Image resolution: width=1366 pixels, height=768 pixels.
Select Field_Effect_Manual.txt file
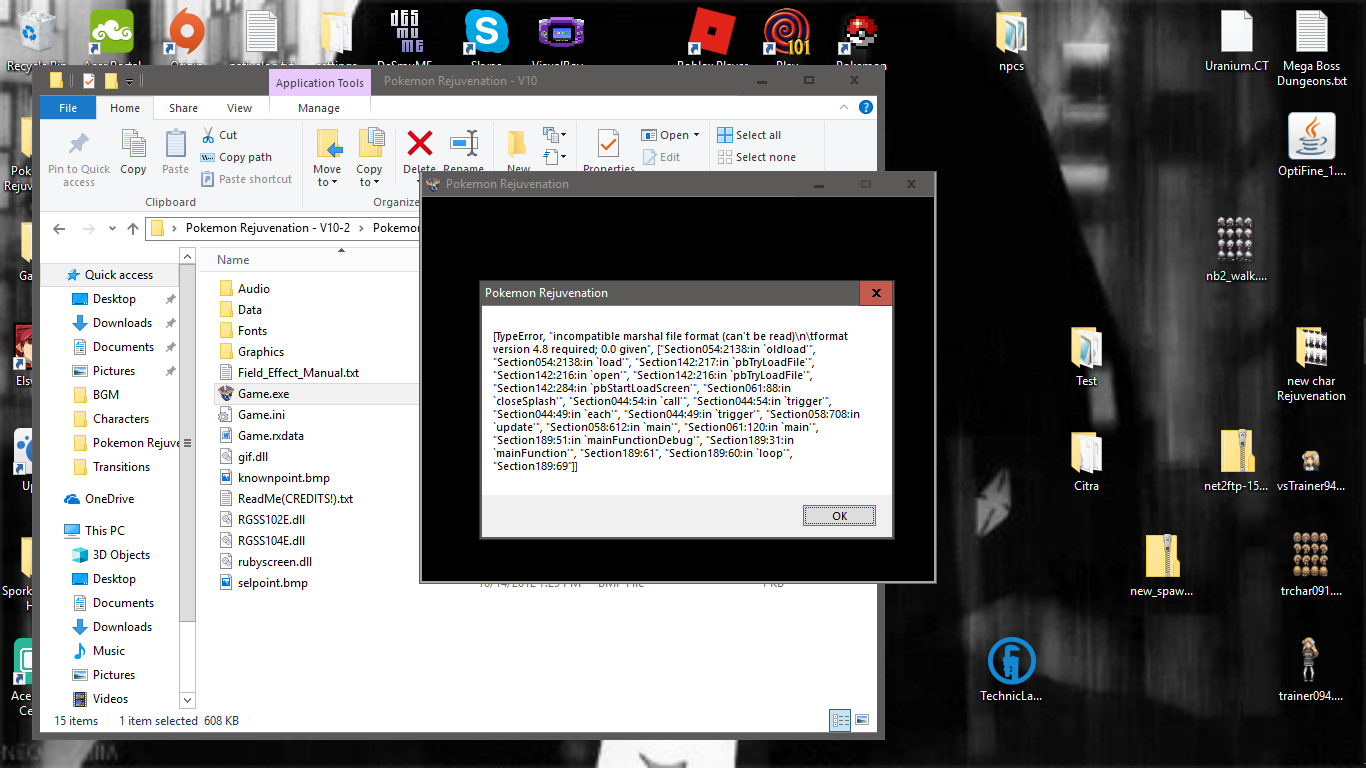tap(298, 372)
